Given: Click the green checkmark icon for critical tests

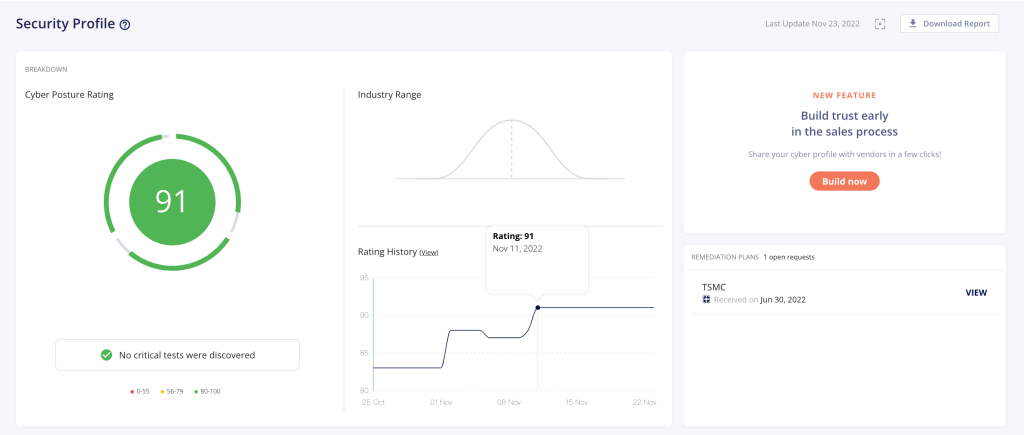Looking at the screenshot, I should (106, 354).
